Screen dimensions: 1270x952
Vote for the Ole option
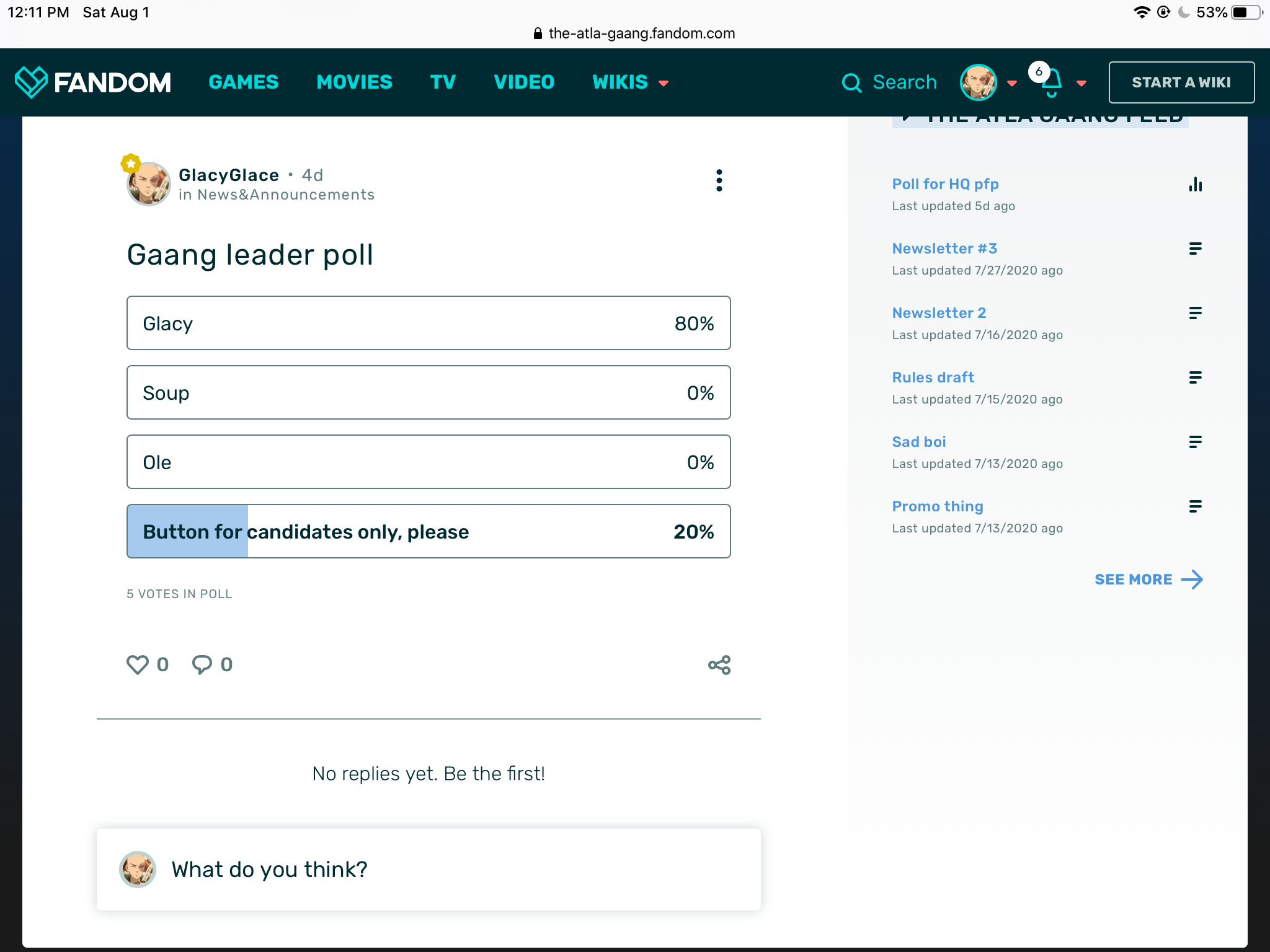point(428,462)
